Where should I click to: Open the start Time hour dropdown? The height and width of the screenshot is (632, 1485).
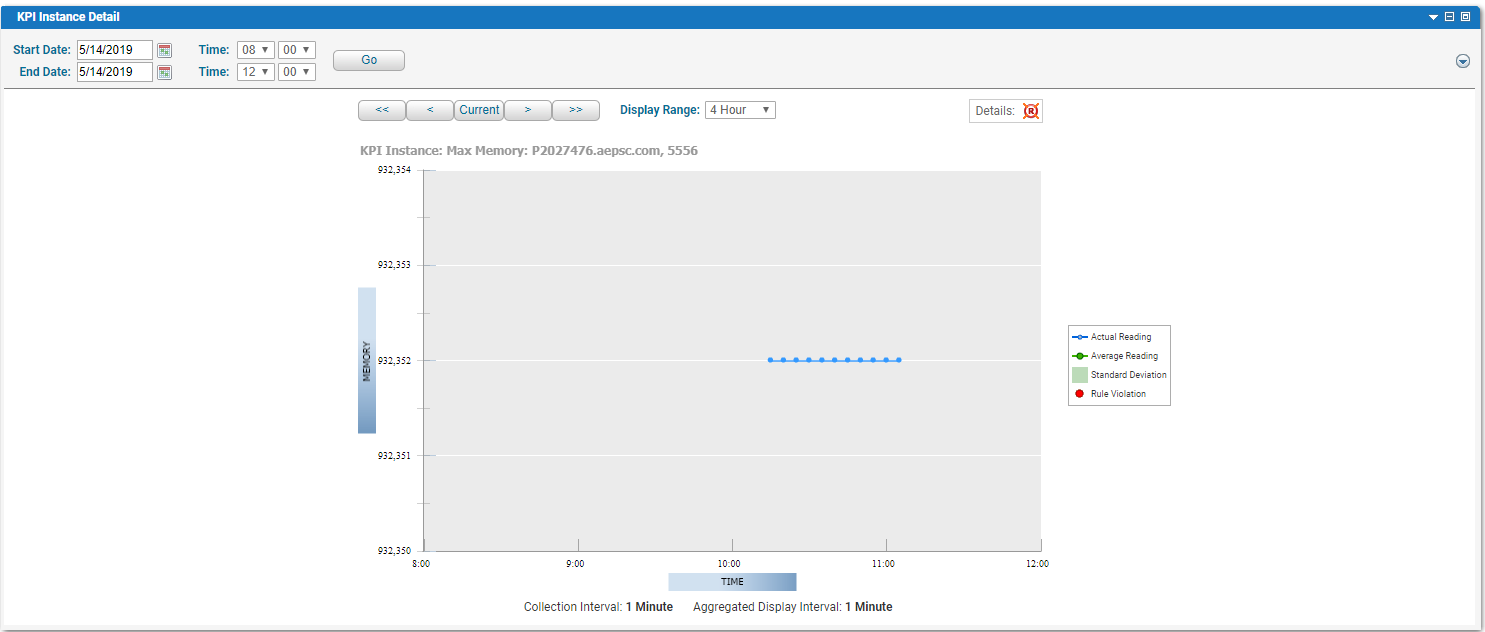click(x=255, y=49)
